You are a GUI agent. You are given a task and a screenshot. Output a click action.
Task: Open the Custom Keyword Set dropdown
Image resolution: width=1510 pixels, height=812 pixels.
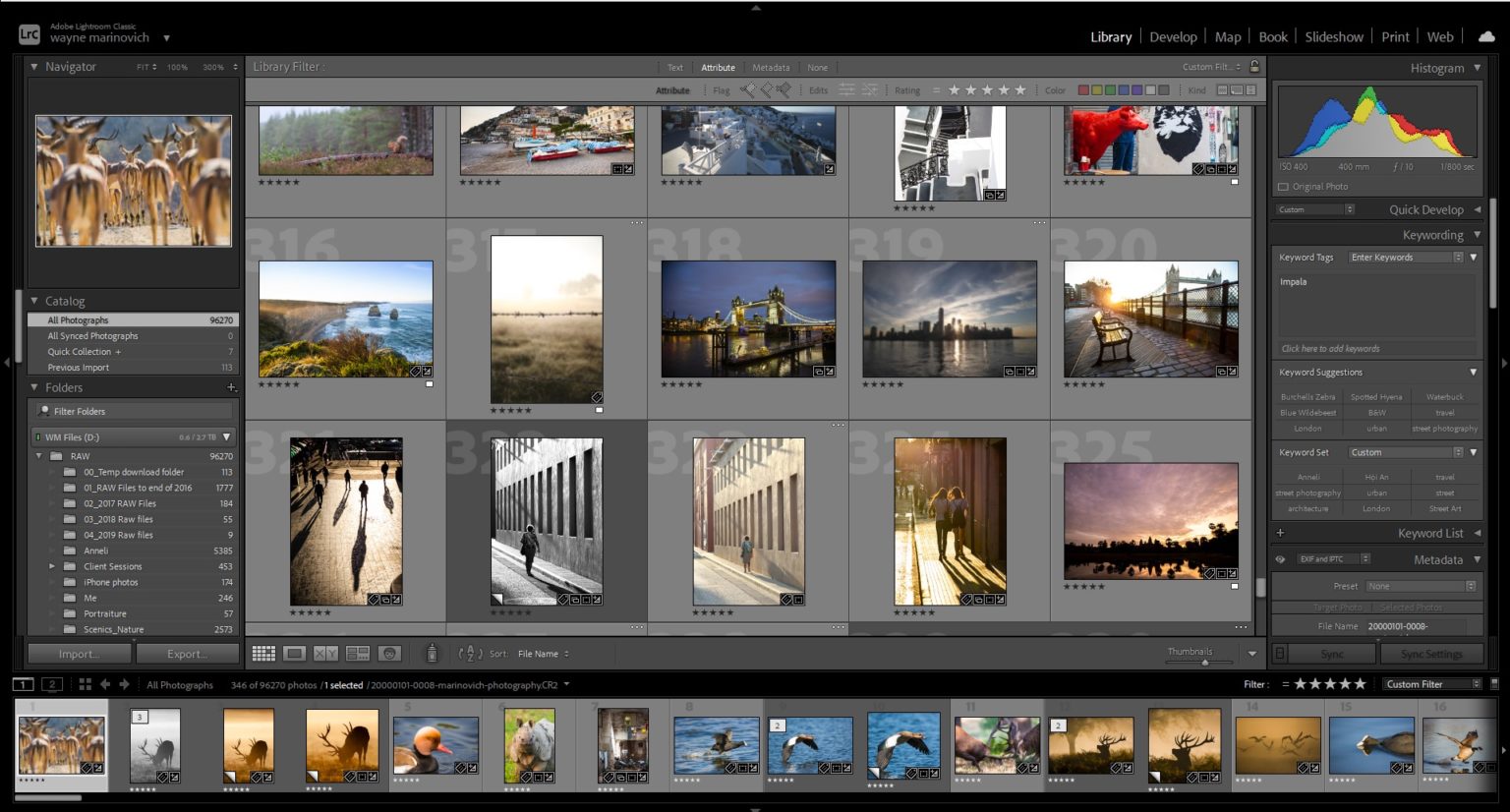pyautogui.click(x=1461, y=452)
